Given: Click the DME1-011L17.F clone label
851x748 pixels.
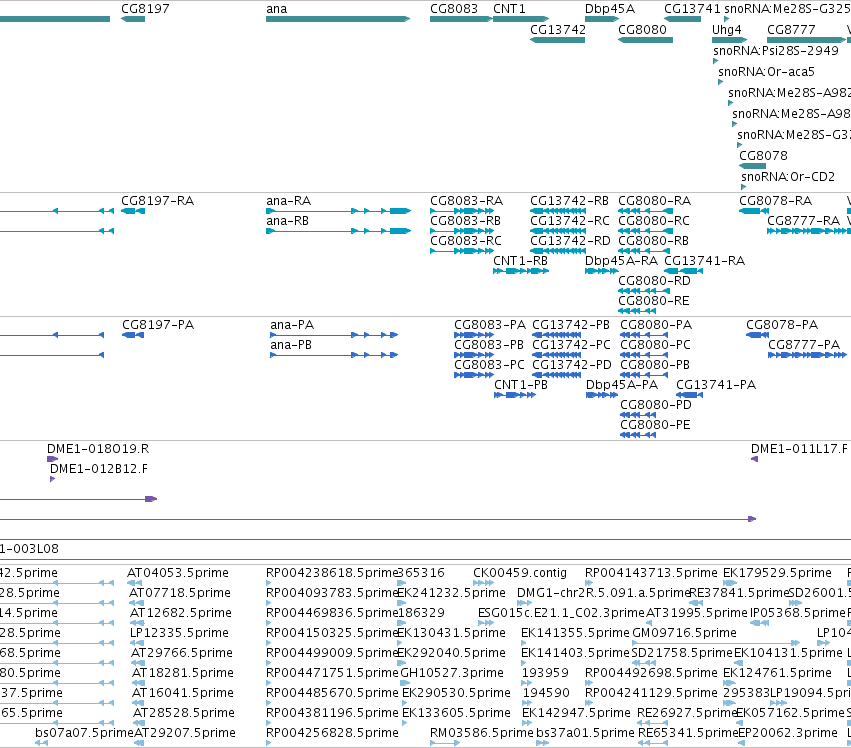Looking at the screenshot, I should [799, 449].
